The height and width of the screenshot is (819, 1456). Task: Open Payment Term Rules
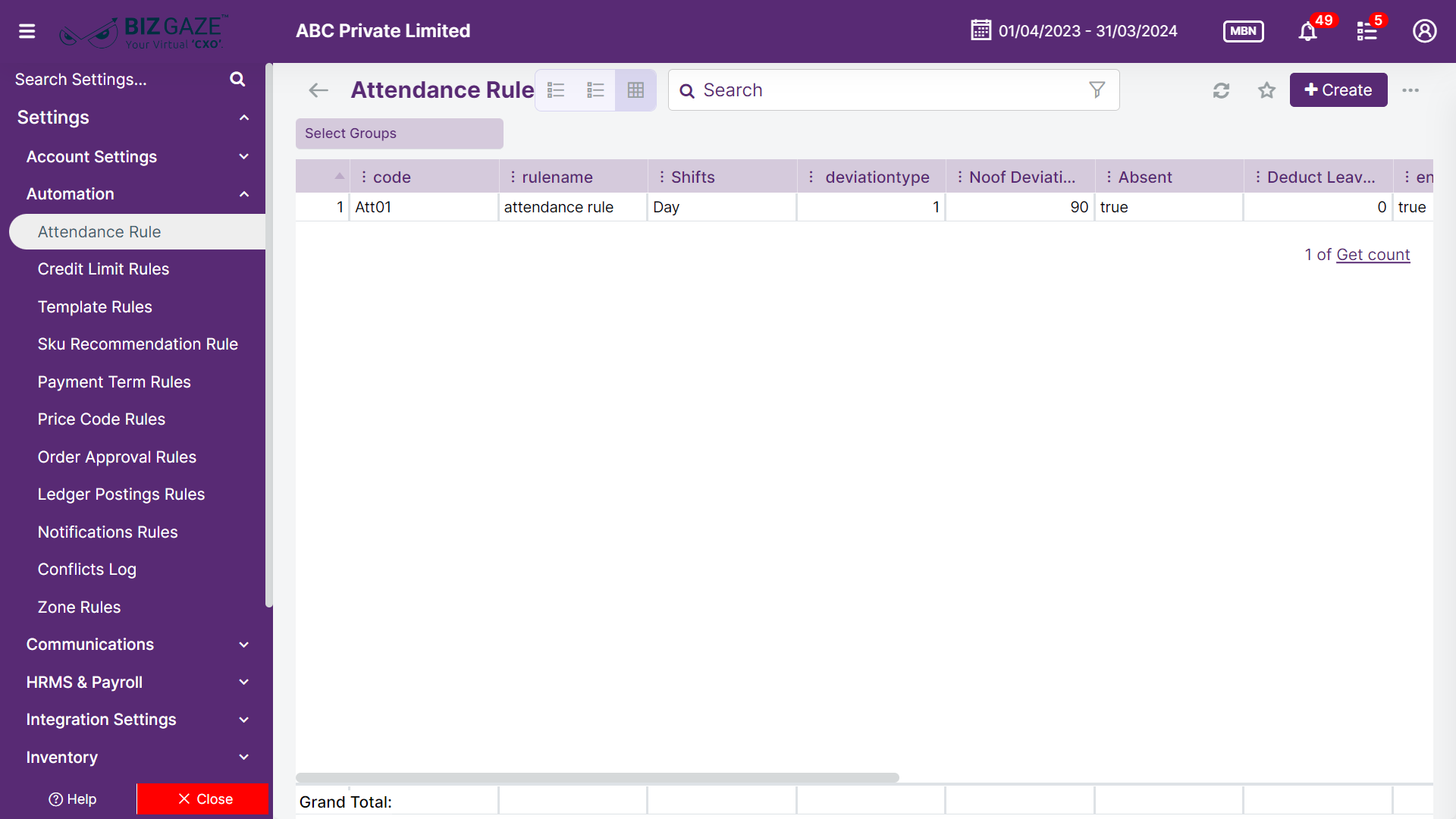pos(114,382)
